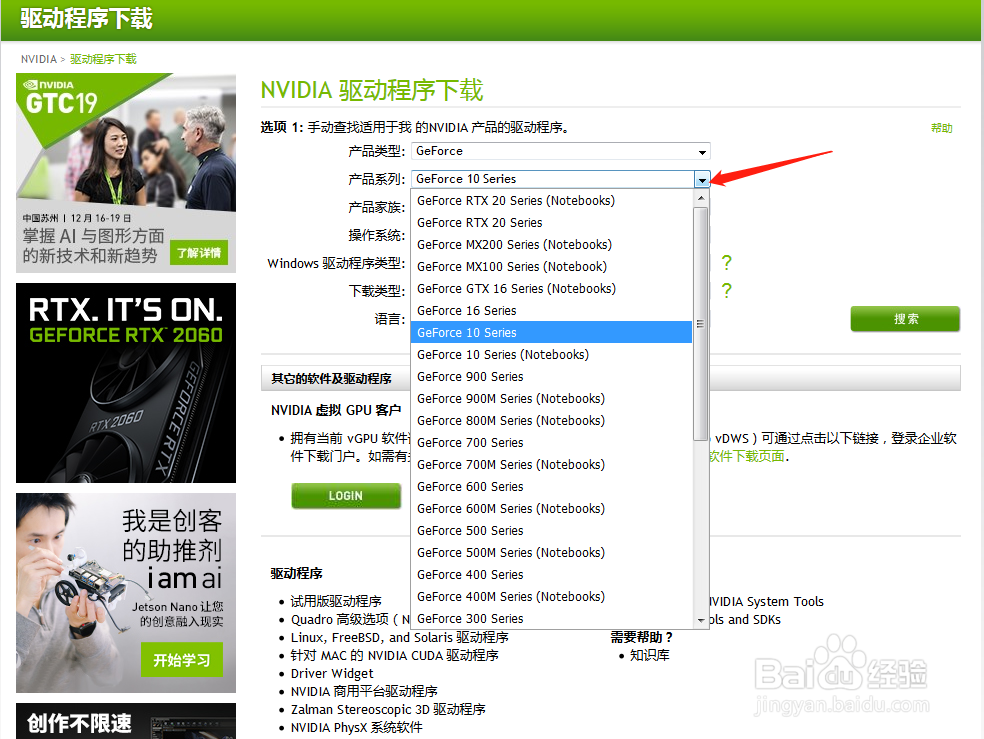Viewport: 984px width, 739px height.
Task: Open 知识库 knowledge base link
Action: [x=650, y=656]
